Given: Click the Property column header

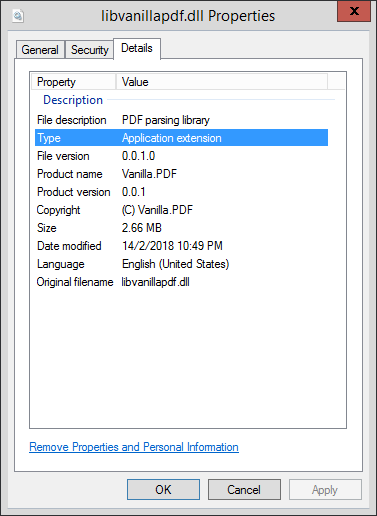Looking at the screenshot, I should click(74, 82).
